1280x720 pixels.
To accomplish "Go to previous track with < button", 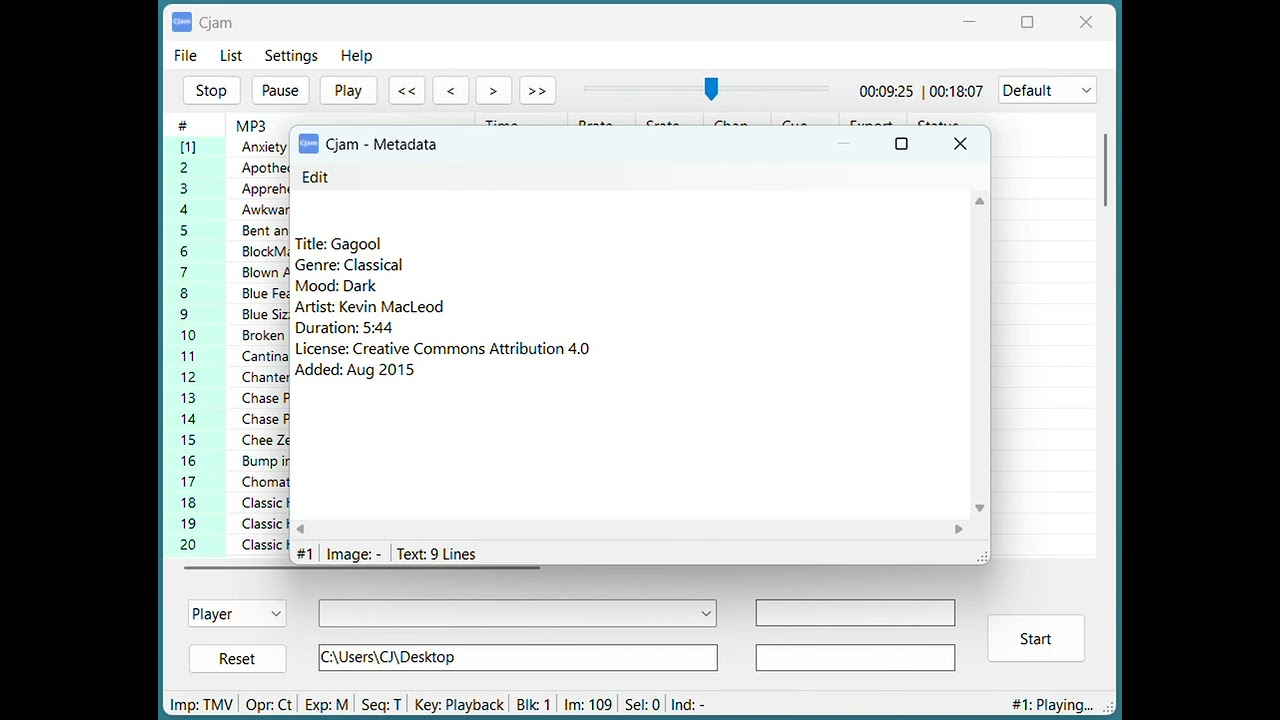I will point(451,90).
